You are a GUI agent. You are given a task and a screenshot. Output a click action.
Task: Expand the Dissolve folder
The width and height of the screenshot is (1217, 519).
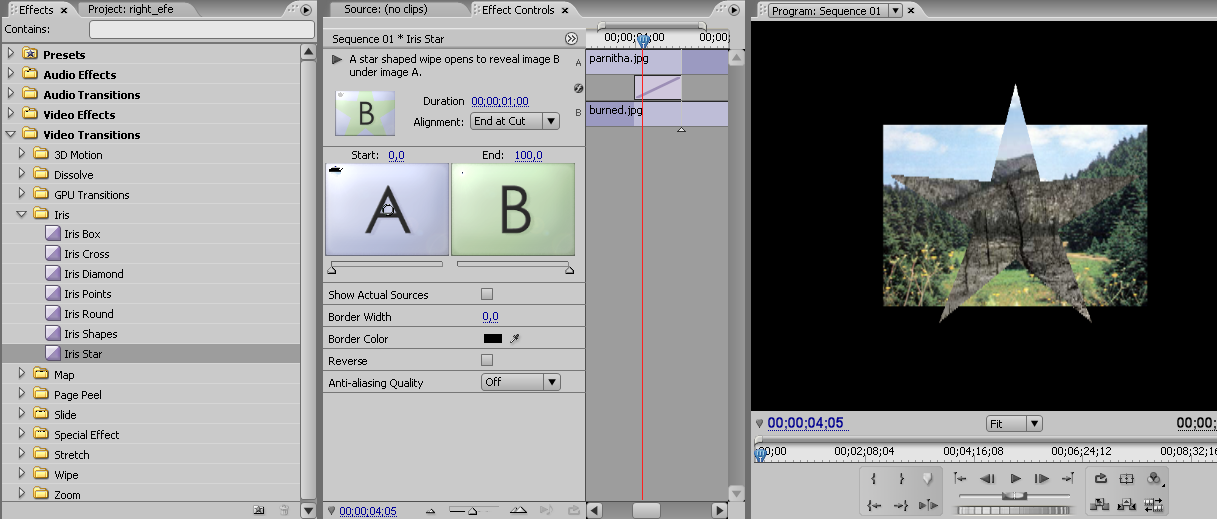pos(22,174)
